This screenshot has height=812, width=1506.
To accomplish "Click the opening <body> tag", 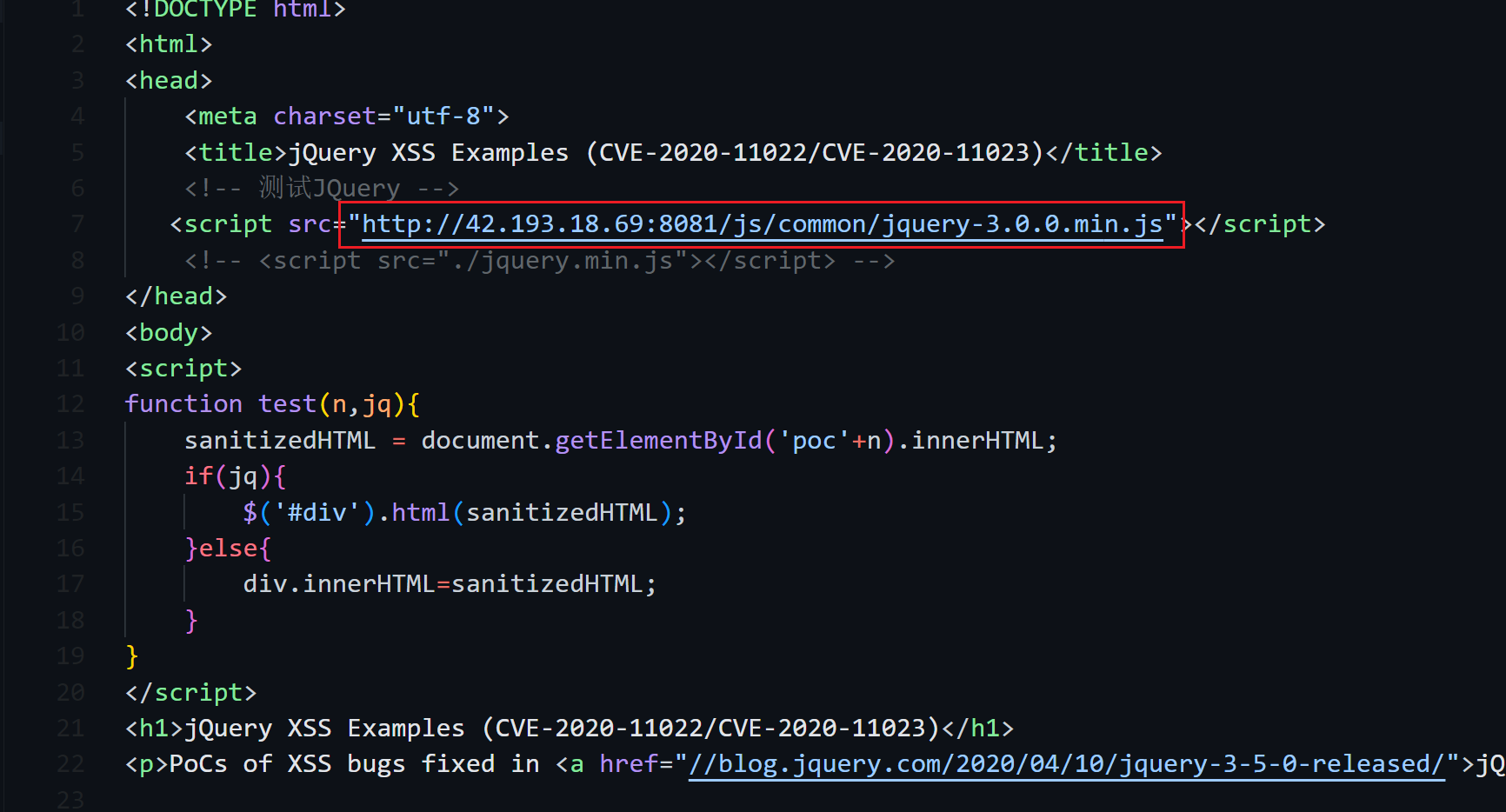I will tap(169, 332).
